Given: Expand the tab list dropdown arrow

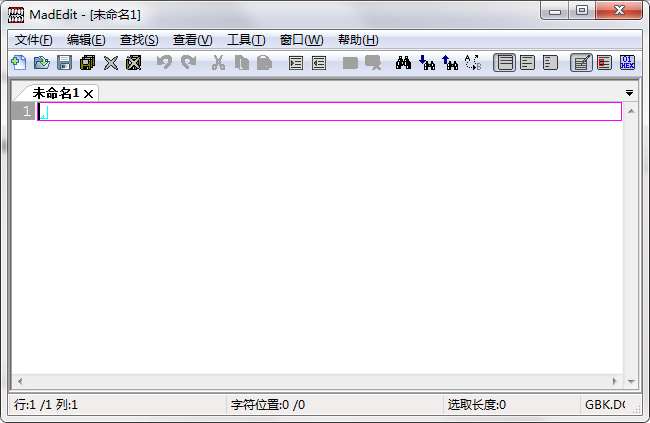Looking at the screenshot, I should pyautogui.click(x=629, y=93).
